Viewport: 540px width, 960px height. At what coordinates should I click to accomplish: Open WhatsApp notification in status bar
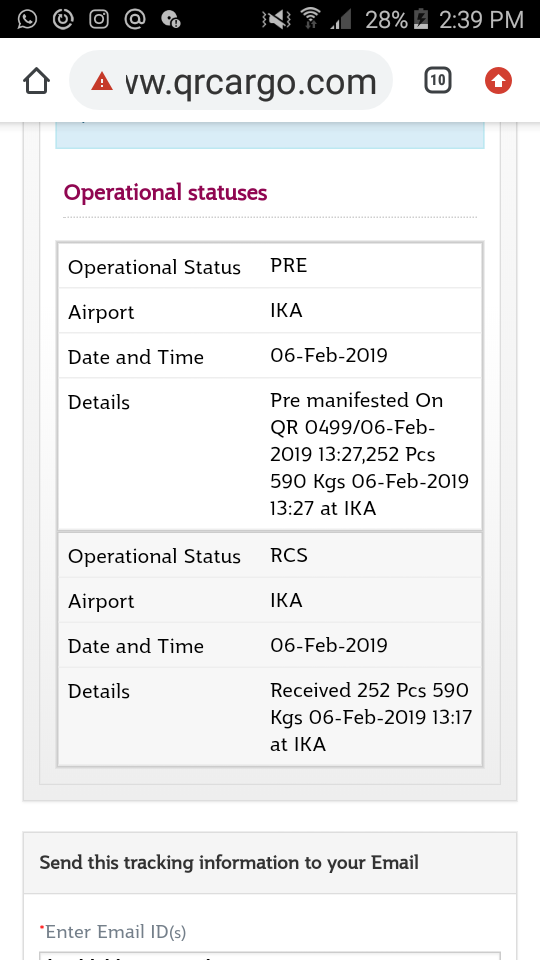click(27, 20)
